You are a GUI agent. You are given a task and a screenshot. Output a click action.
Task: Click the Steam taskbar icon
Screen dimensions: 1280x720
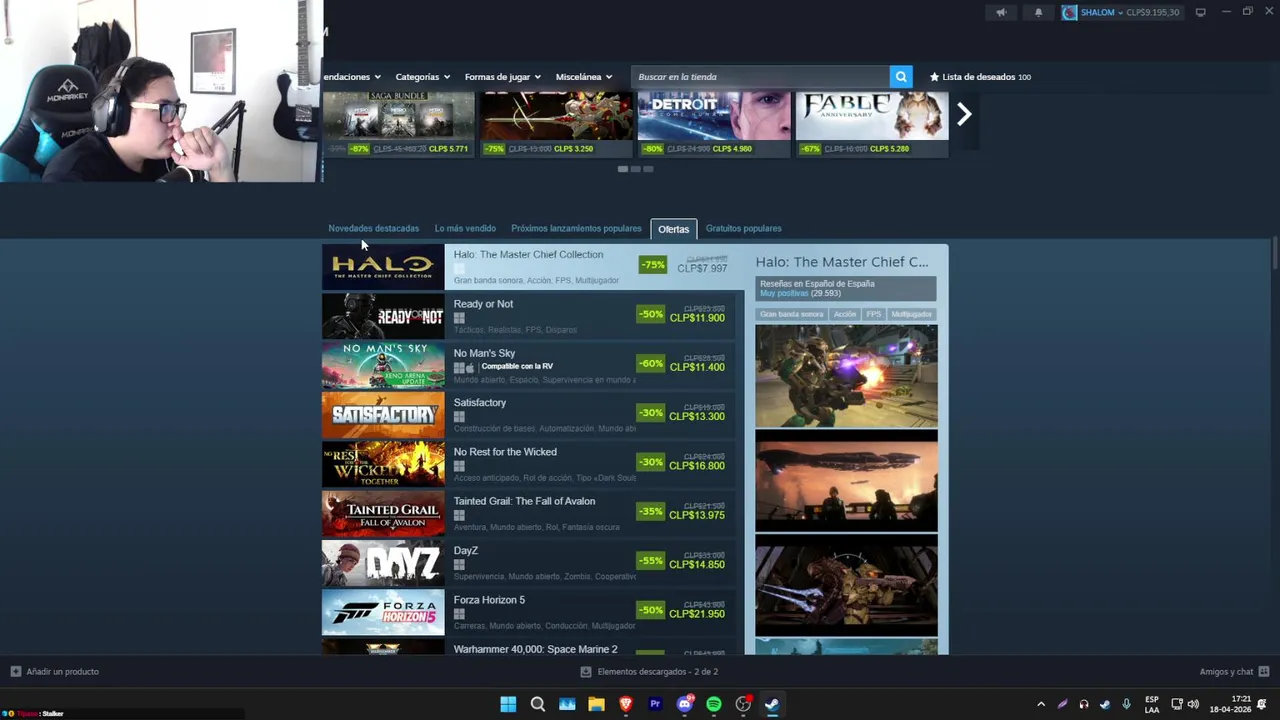click(x=772, y=704)
